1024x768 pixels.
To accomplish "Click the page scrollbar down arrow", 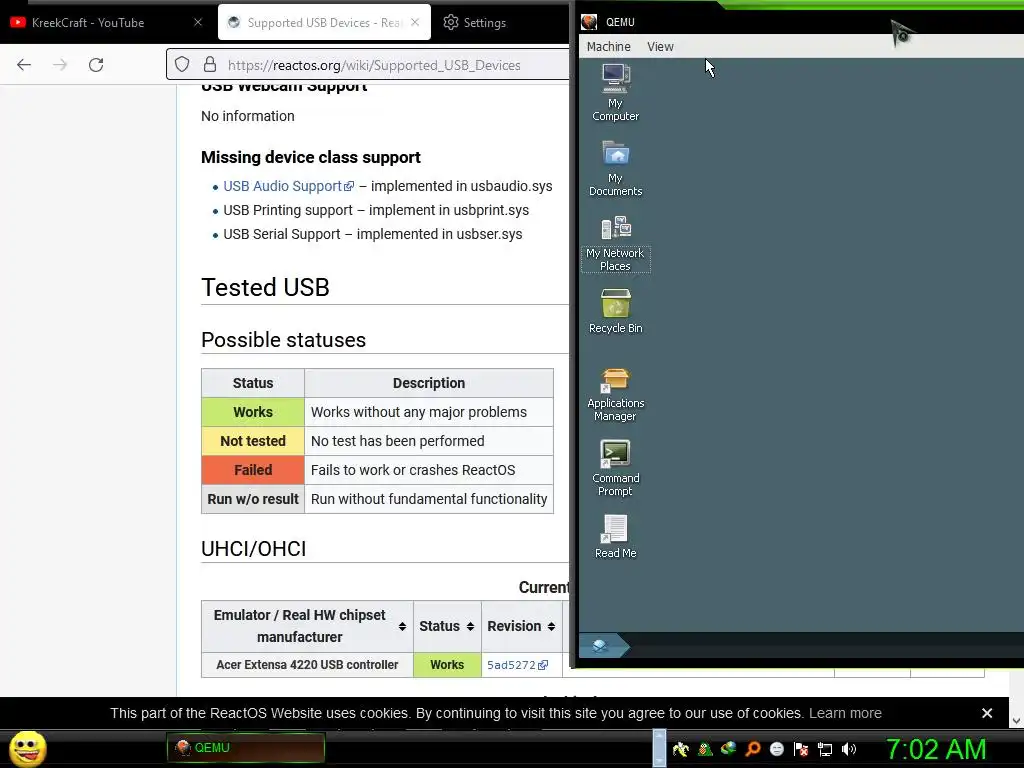I will click(x=1016, y=721).
